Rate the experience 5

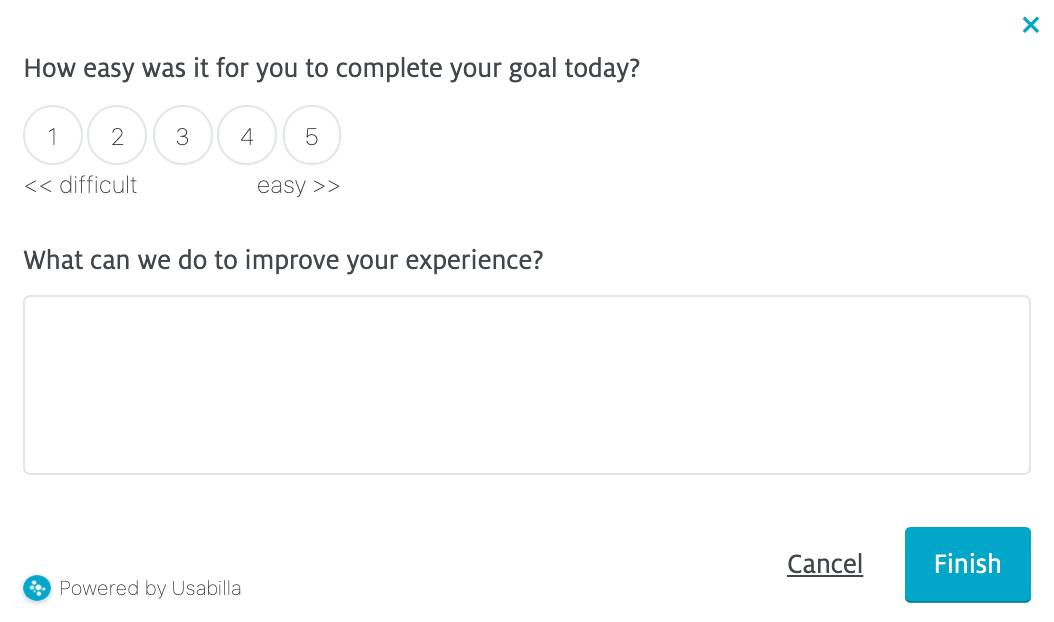click(312, 136)
